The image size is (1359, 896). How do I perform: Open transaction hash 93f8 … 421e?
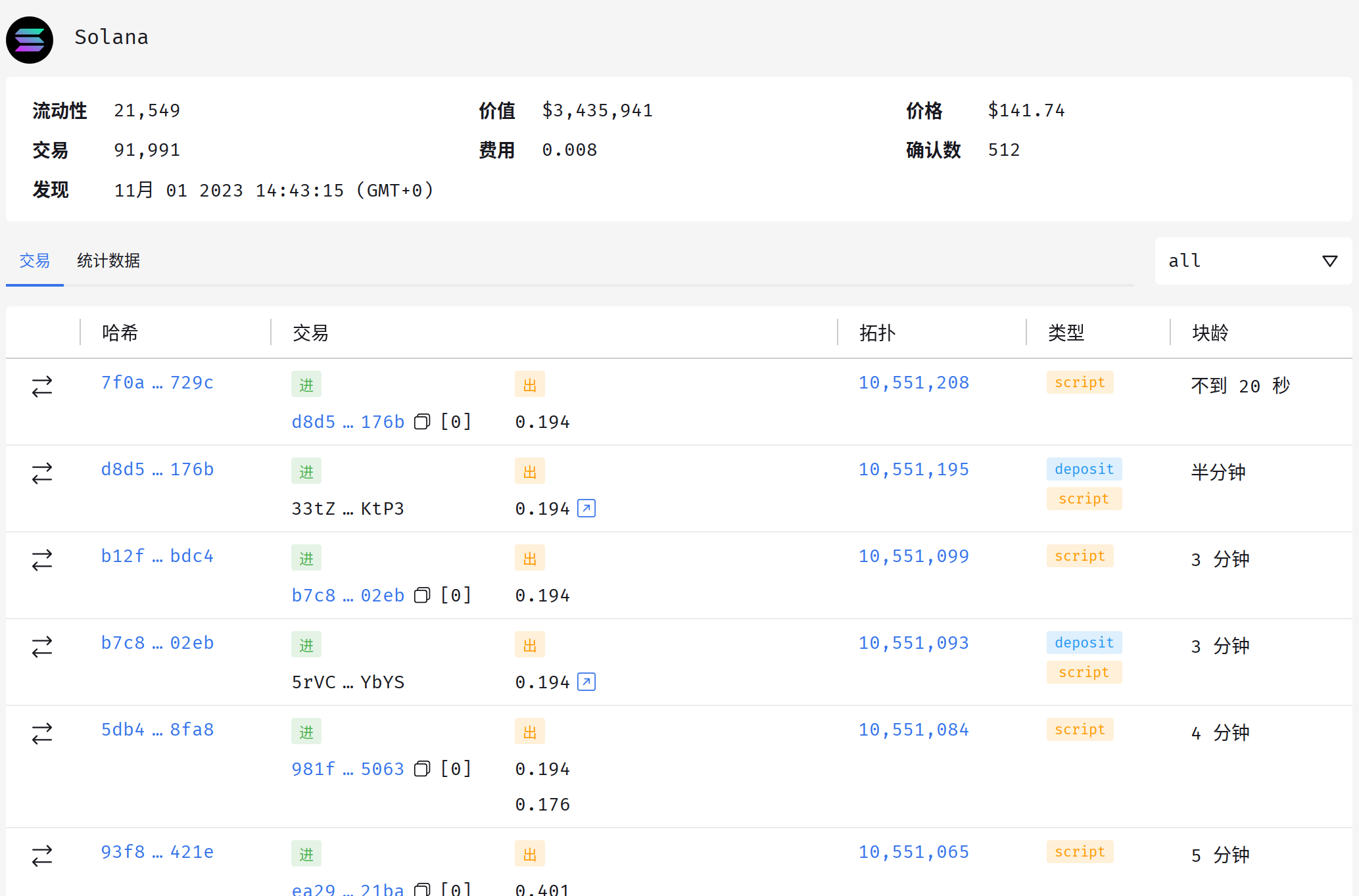pyautogui.click(x=157, y=852)
